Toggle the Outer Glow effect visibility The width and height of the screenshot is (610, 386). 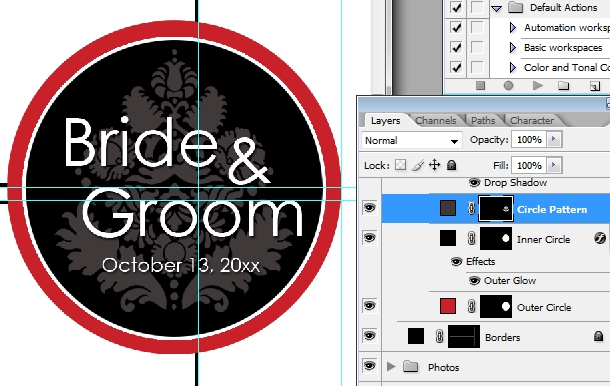coord(474,281)
